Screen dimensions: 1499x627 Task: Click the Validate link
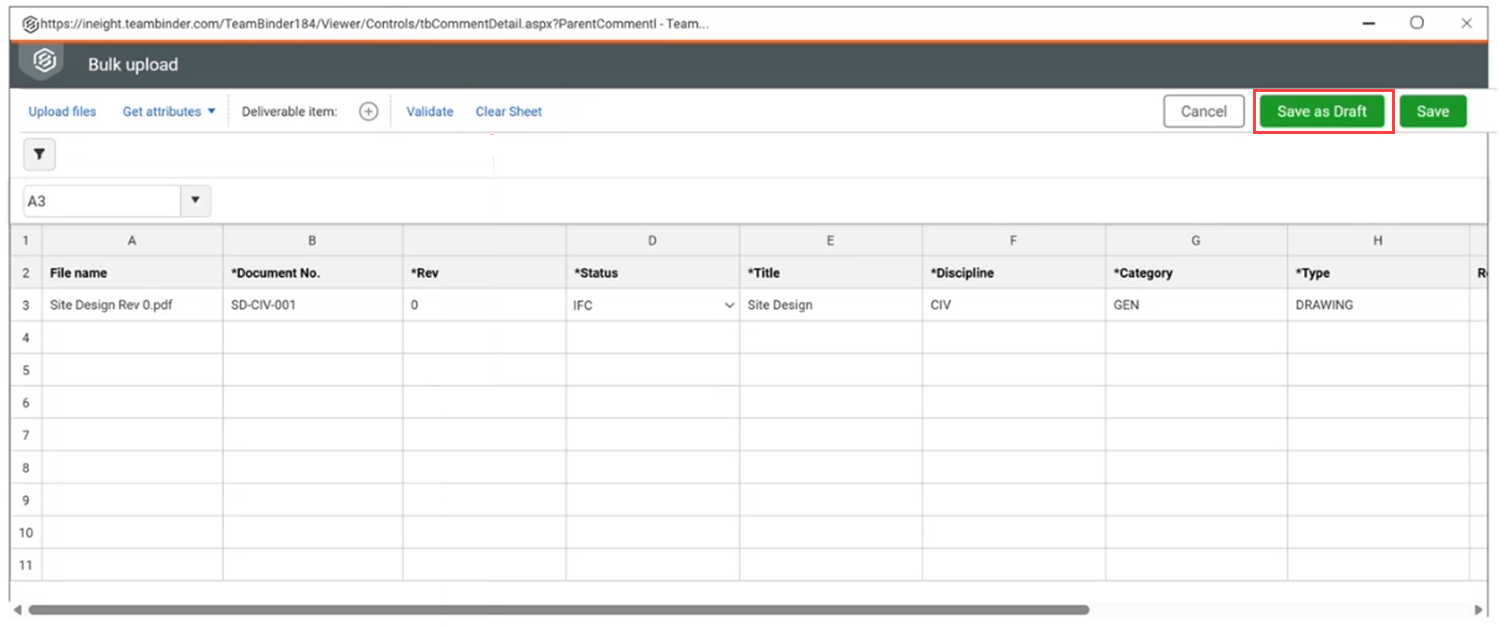429,112
